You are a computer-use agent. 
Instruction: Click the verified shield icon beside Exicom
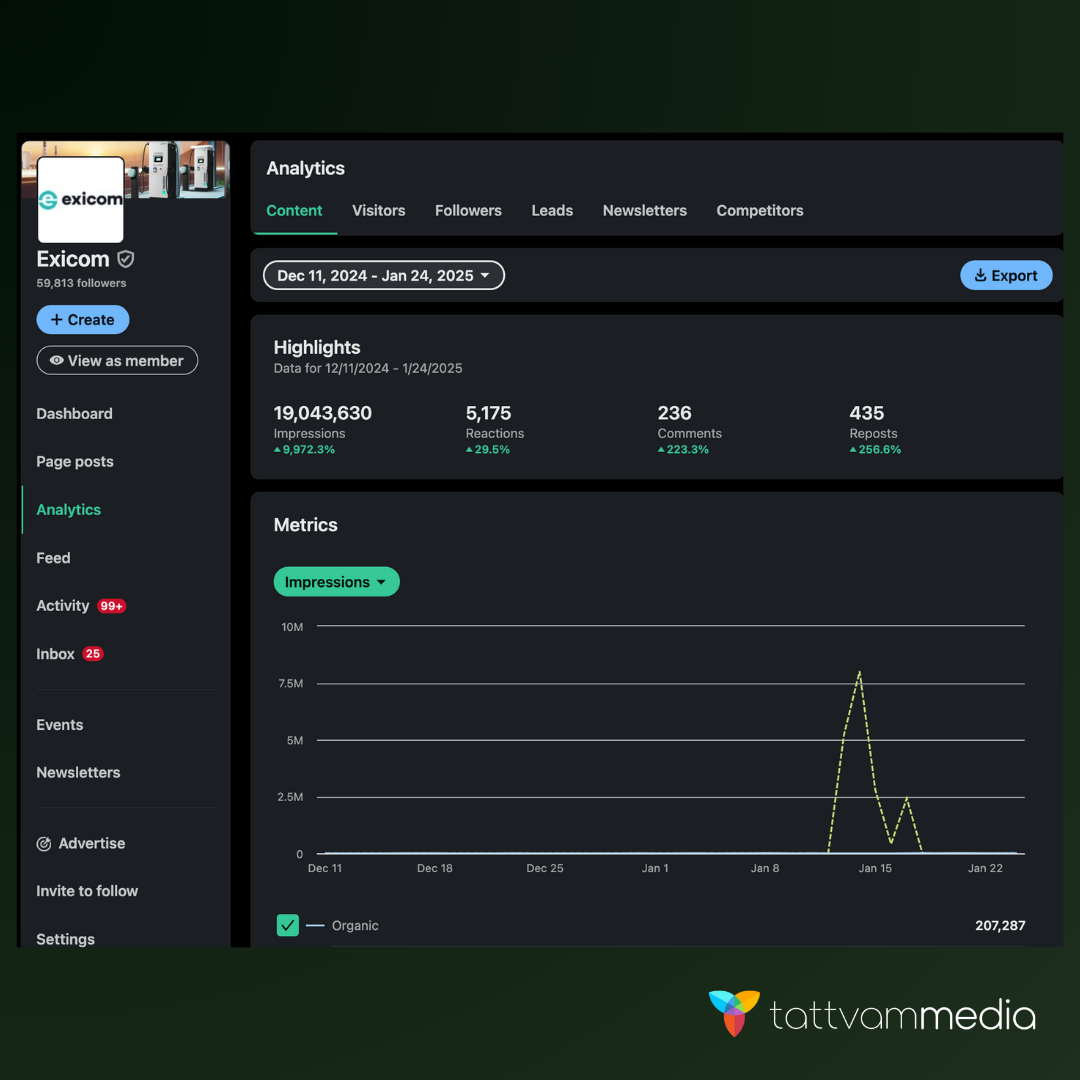125,259
